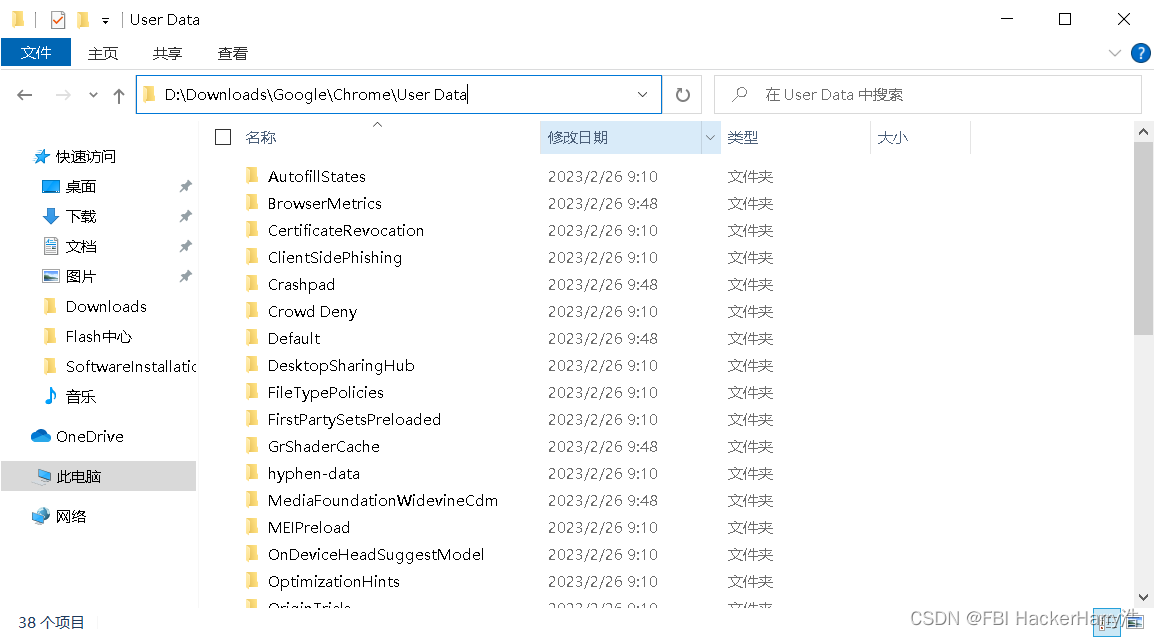1155x638 pixels.
Task: Select the OnDeviceHeadSuggestModel folder name
Action: [x=376, y=555]
